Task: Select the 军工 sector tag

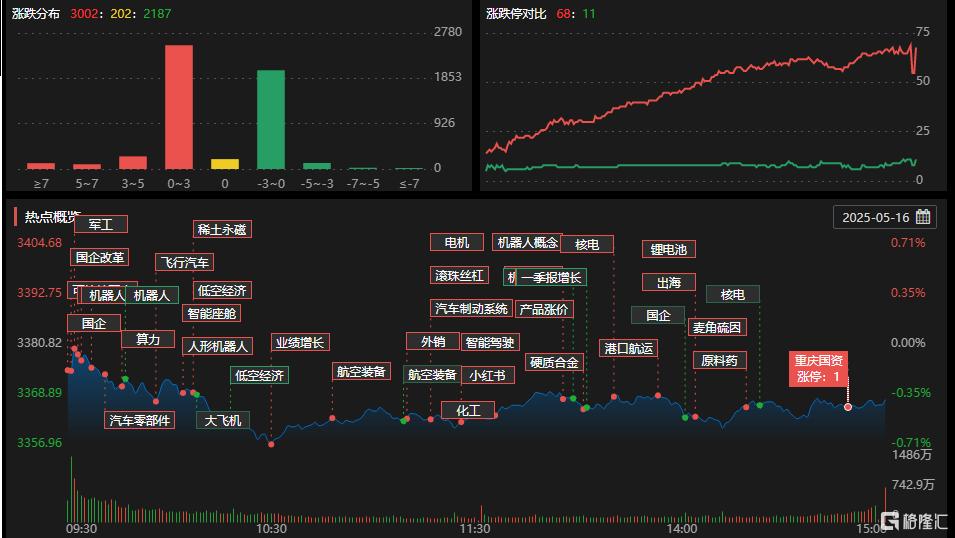Action: (101, 224)
